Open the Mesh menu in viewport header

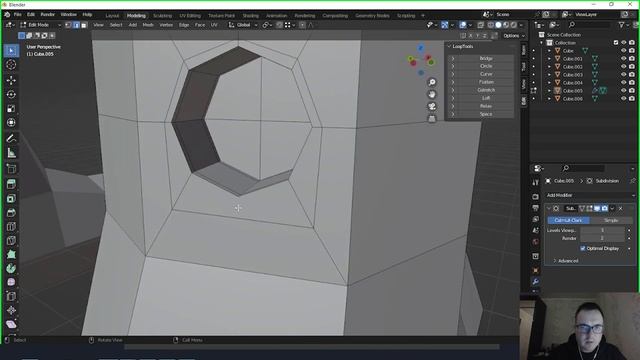148,25
